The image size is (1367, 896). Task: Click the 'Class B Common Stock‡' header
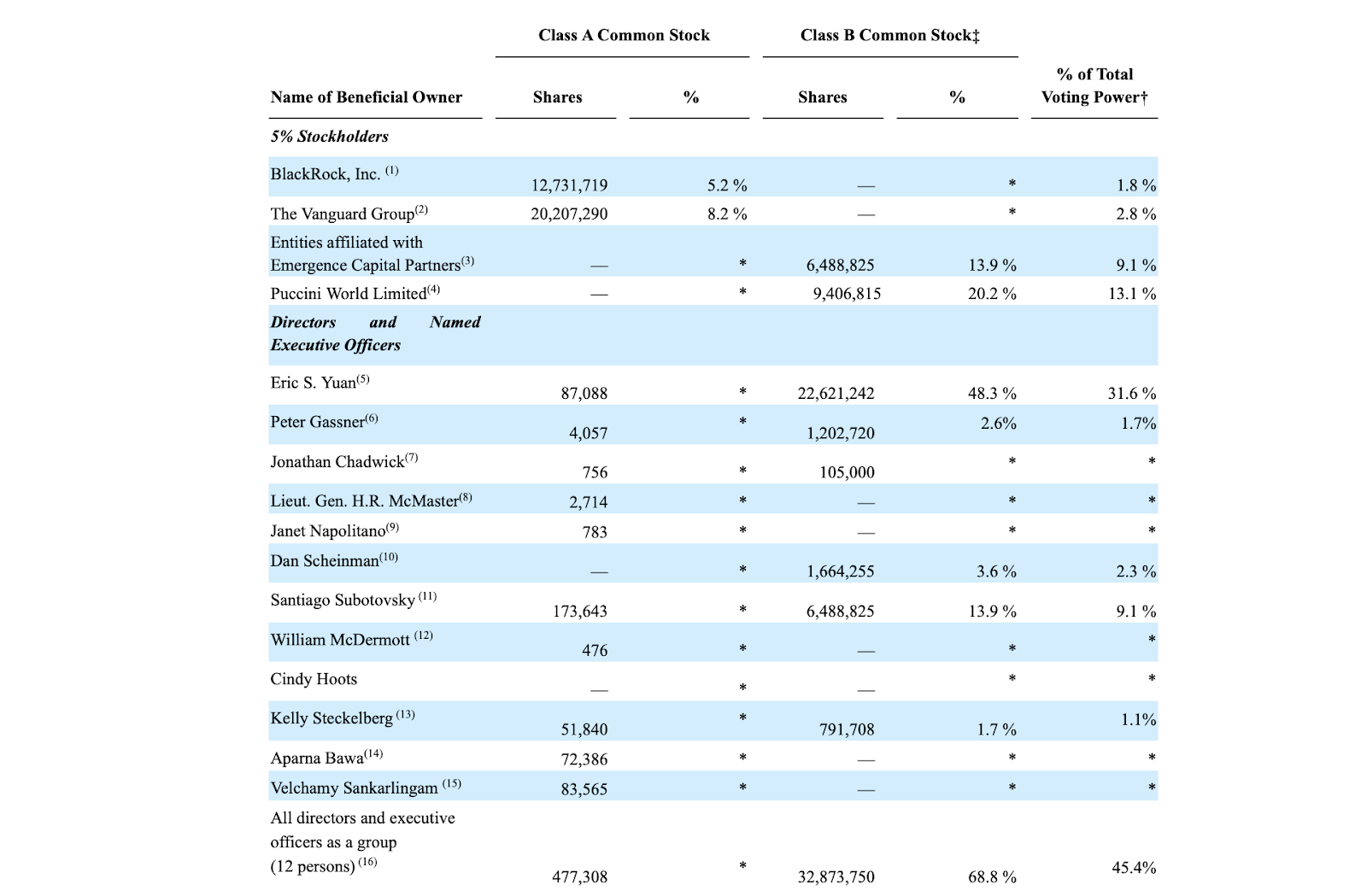tap(890, 35)
